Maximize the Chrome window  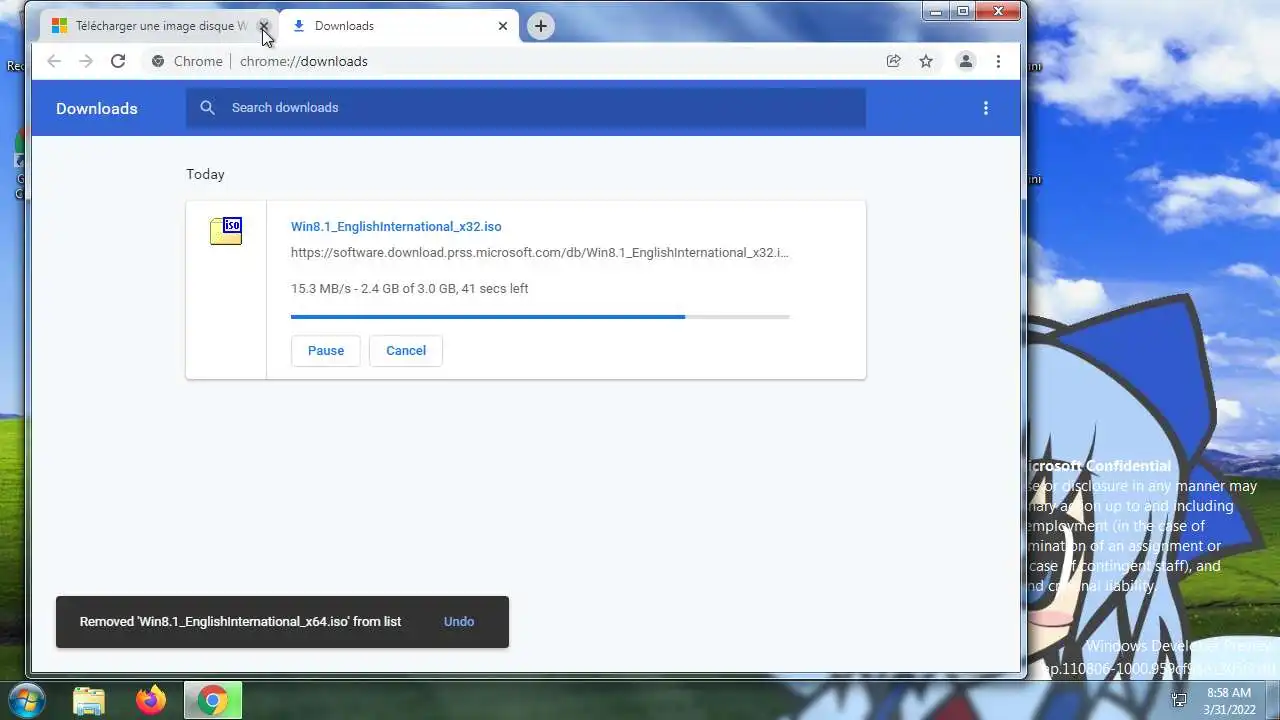click(x=963, y=12)
